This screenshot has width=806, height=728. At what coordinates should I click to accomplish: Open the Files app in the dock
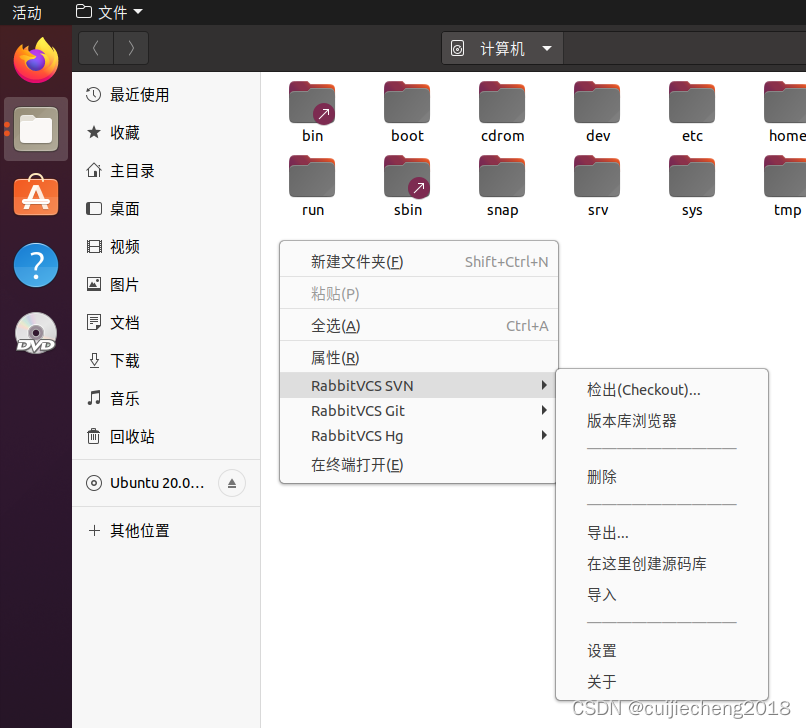point(36,129)
